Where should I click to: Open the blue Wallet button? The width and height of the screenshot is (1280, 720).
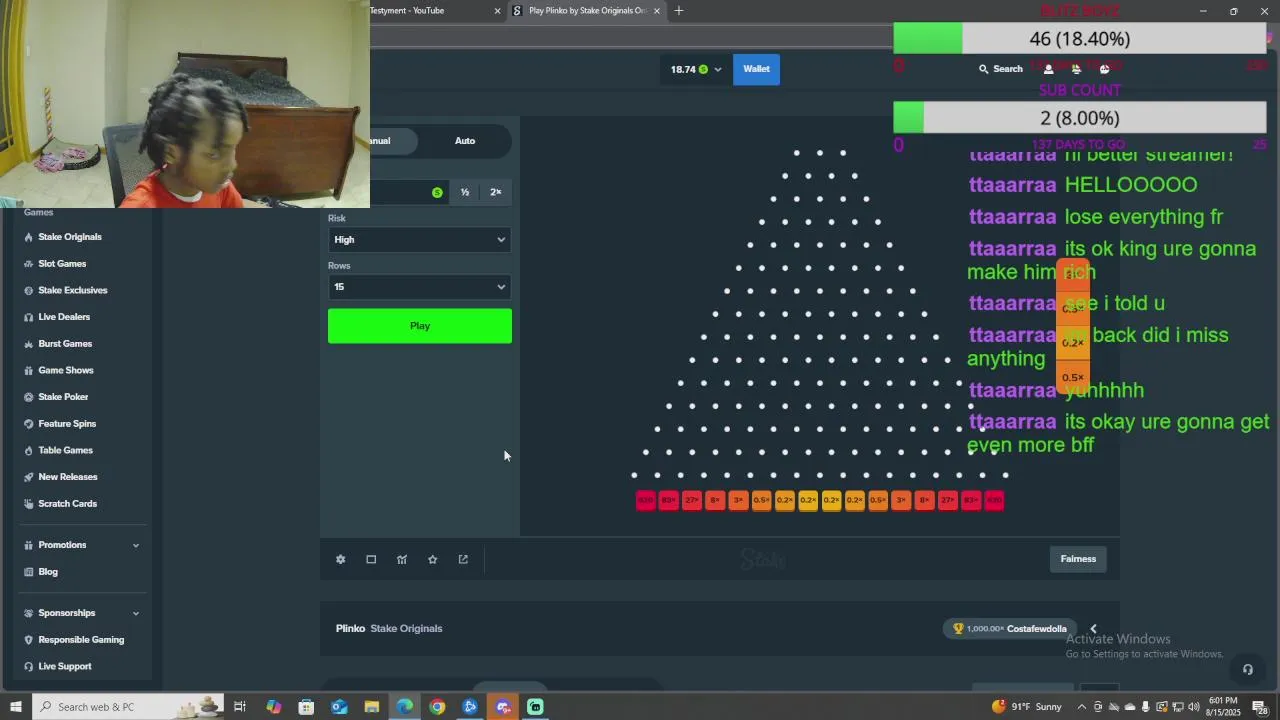[x=756, y=69]
